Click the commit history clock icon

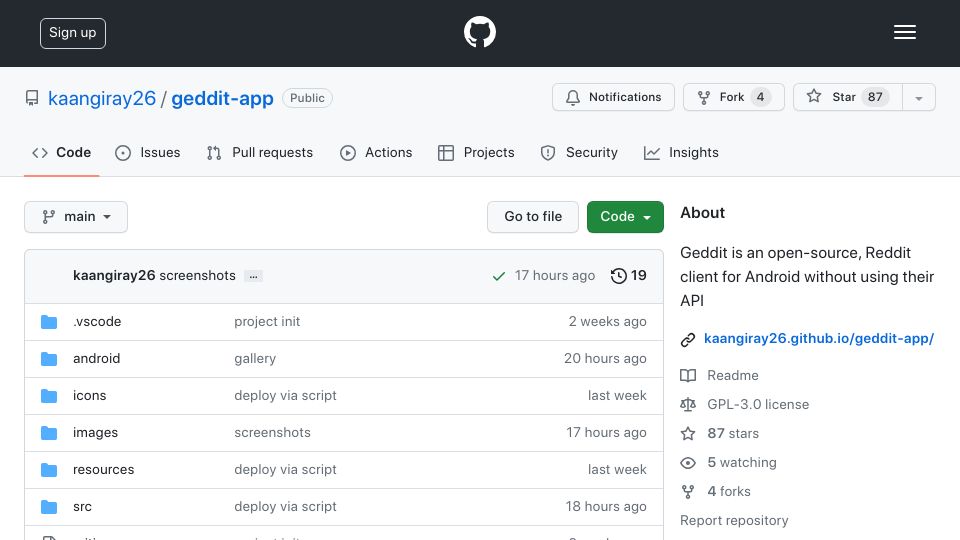(x=618, y=276)
